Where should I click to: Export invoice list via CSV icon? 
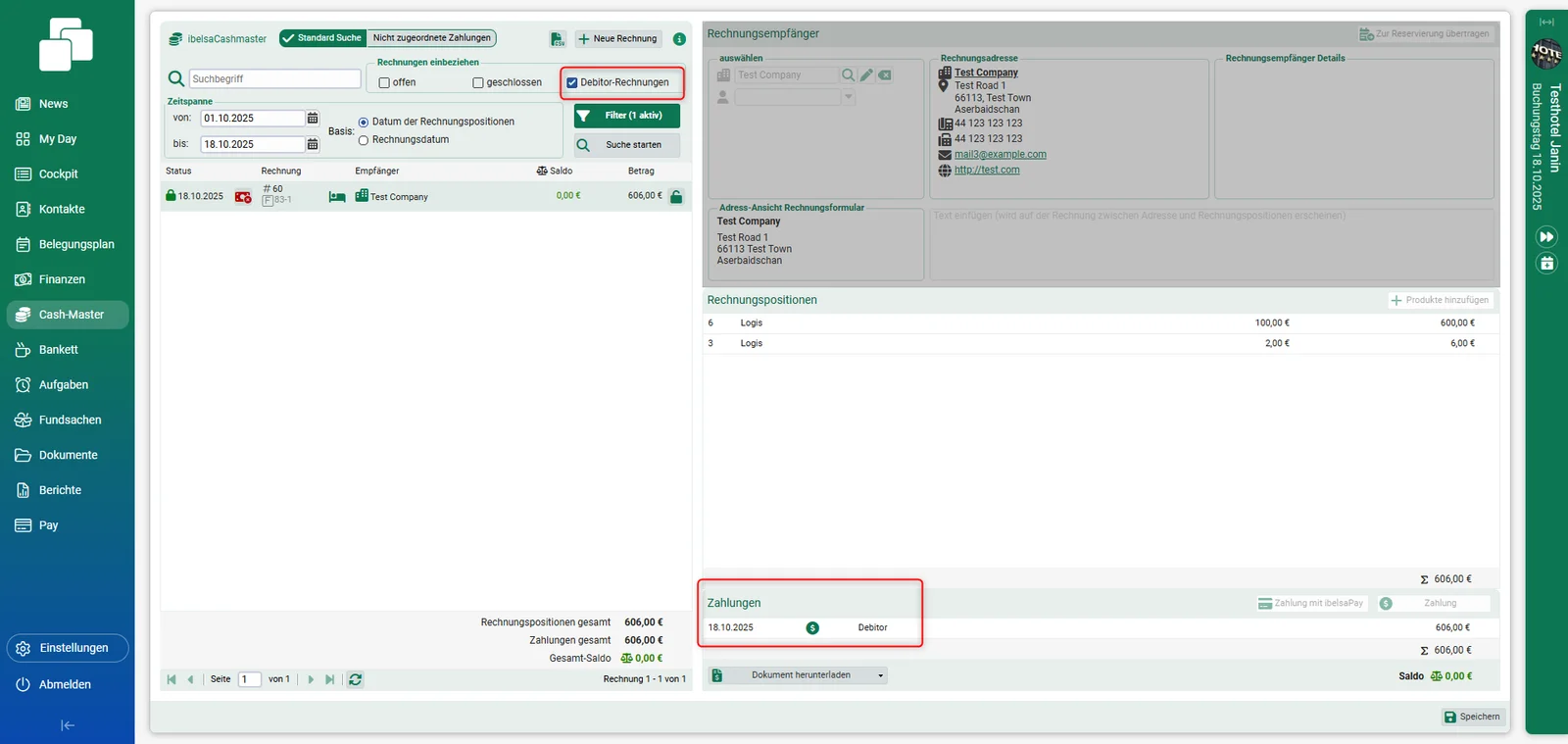pos(558,39)
